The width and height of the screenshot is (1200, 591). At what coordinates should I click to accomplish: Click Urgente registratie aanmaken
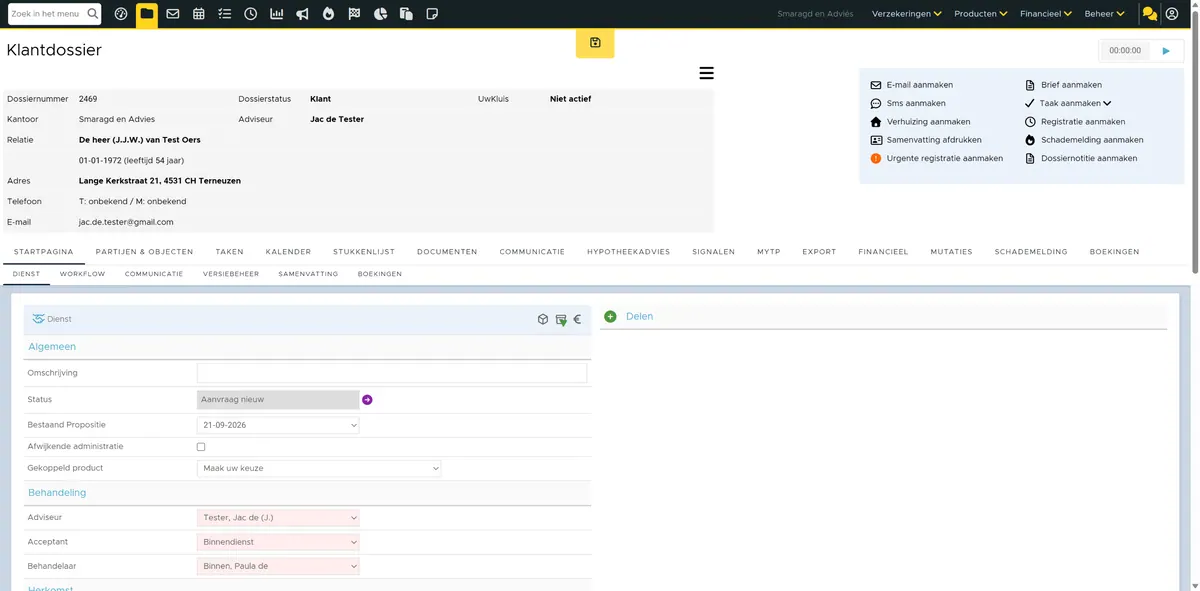(945, 158)
